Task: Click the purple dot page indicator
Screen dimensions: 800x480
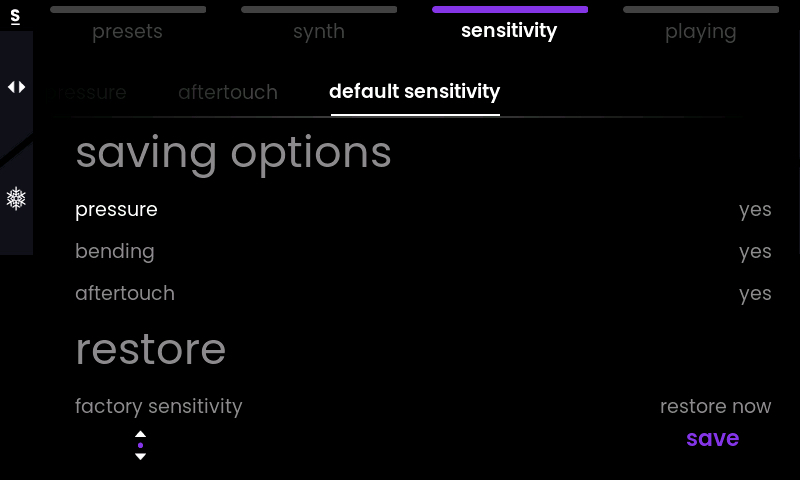Action: coord(140,445)
